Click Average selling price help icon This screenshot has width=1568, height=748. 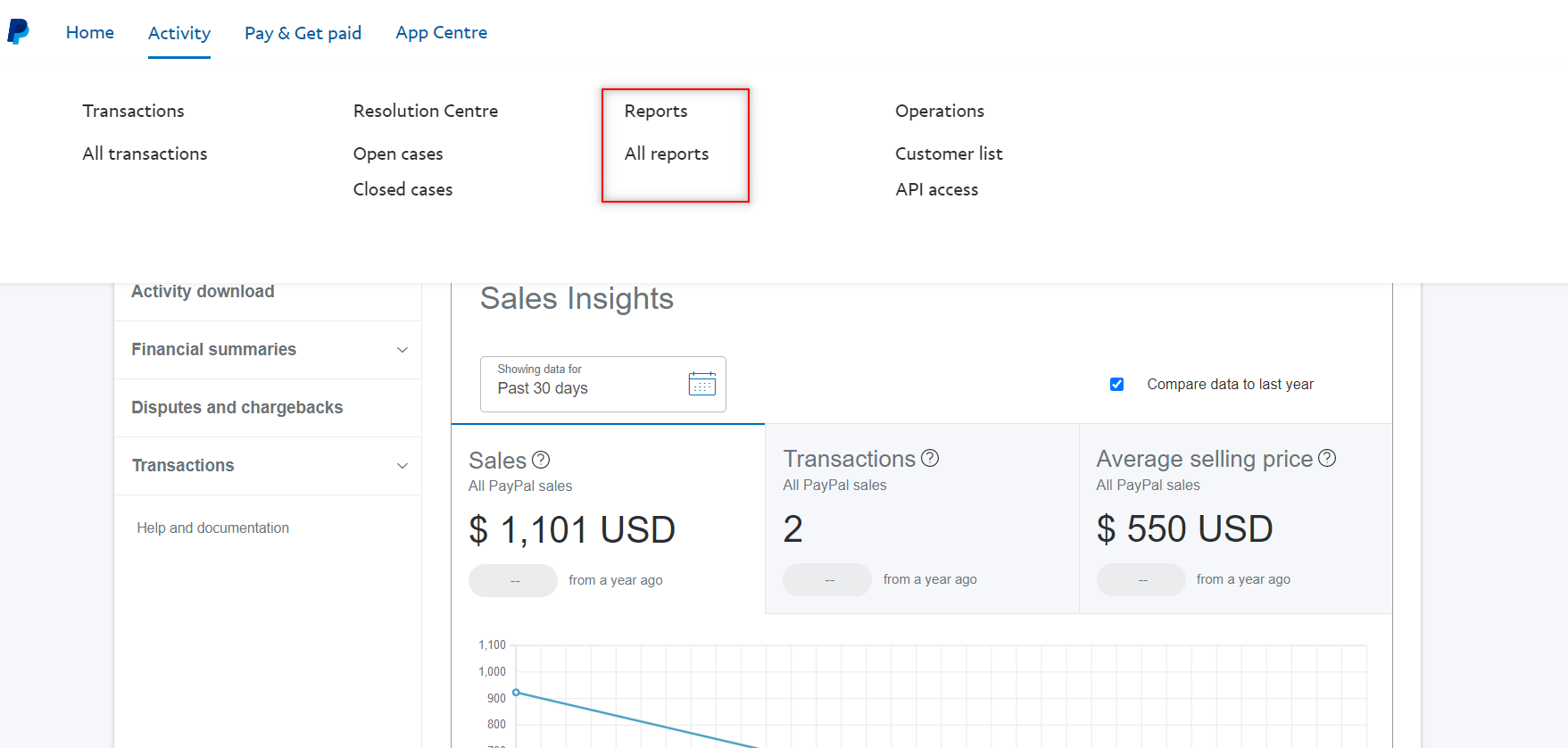coord(1327,458)
